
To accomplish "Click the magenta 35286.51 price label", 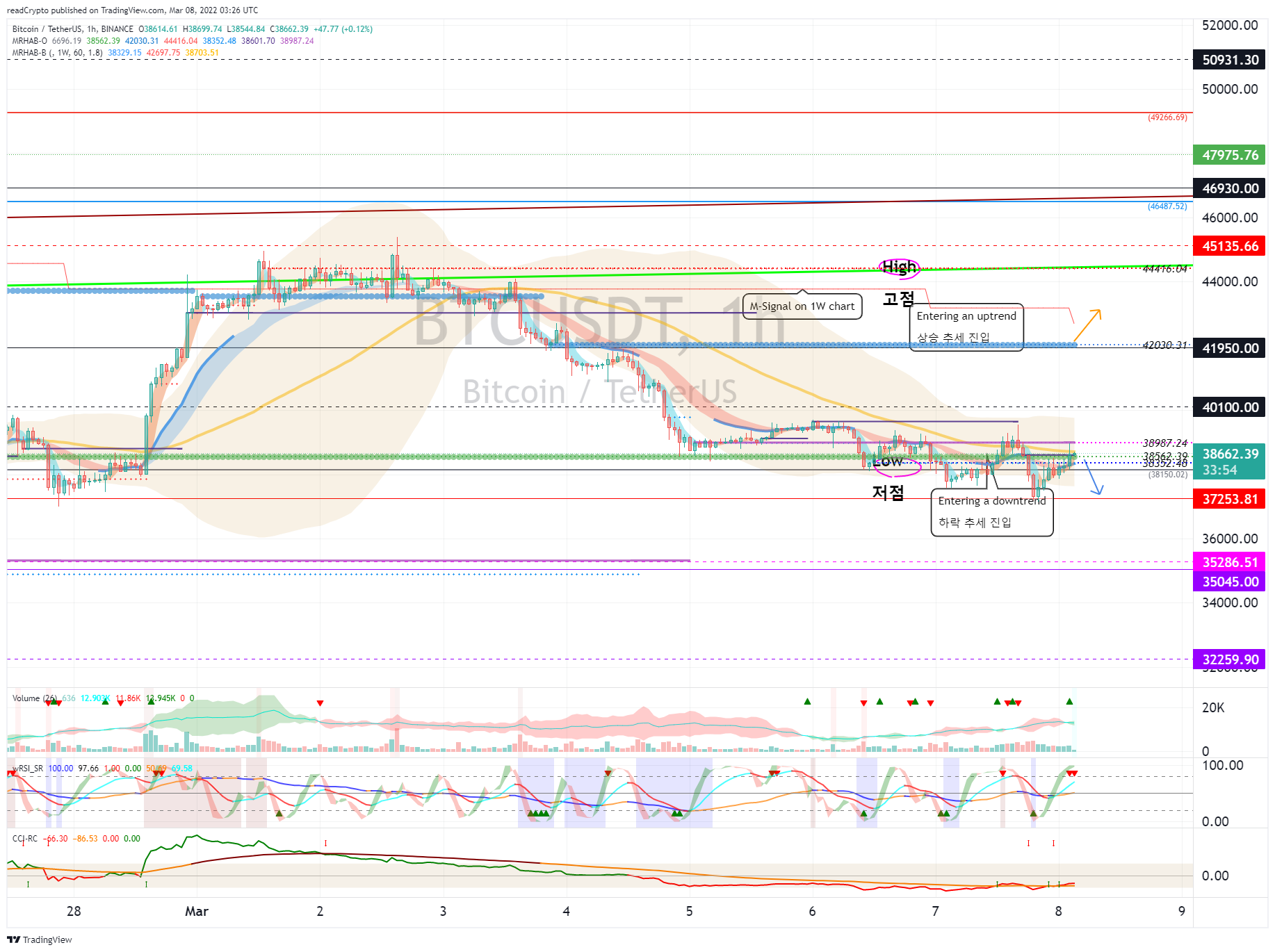I will point(1229,562).
